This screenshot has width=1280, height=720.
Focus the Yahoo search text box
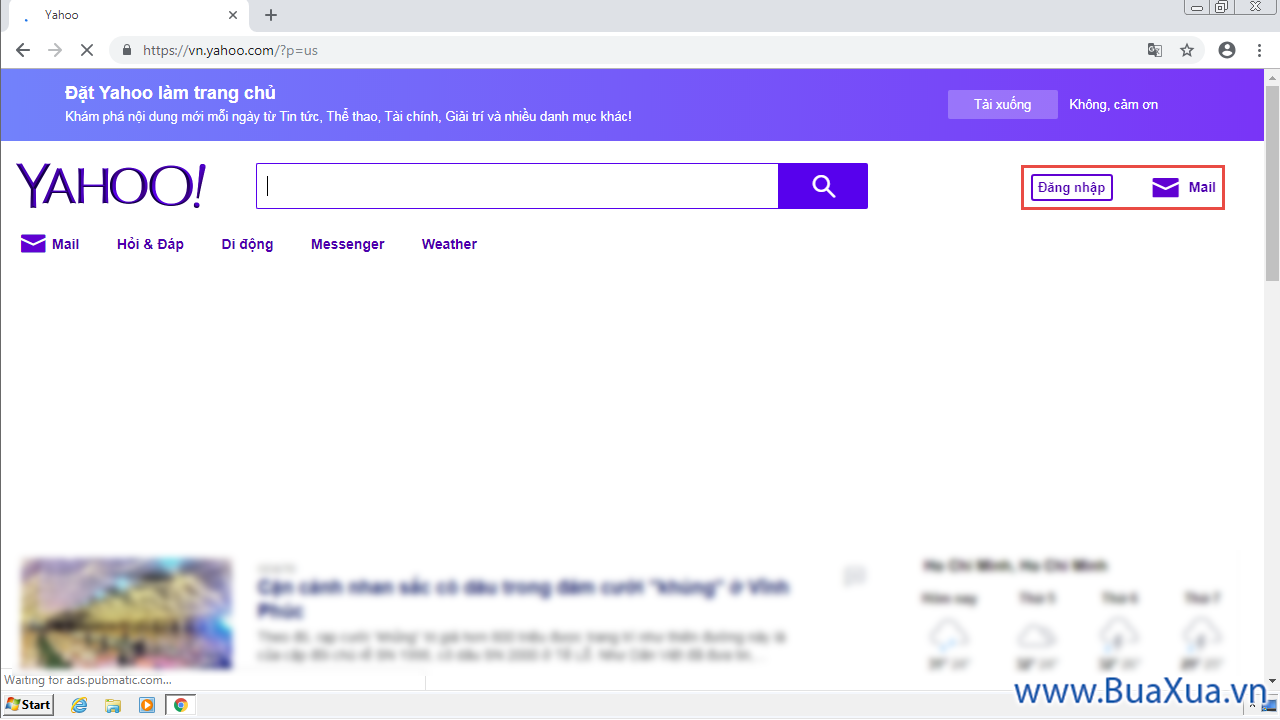point(517,186)
